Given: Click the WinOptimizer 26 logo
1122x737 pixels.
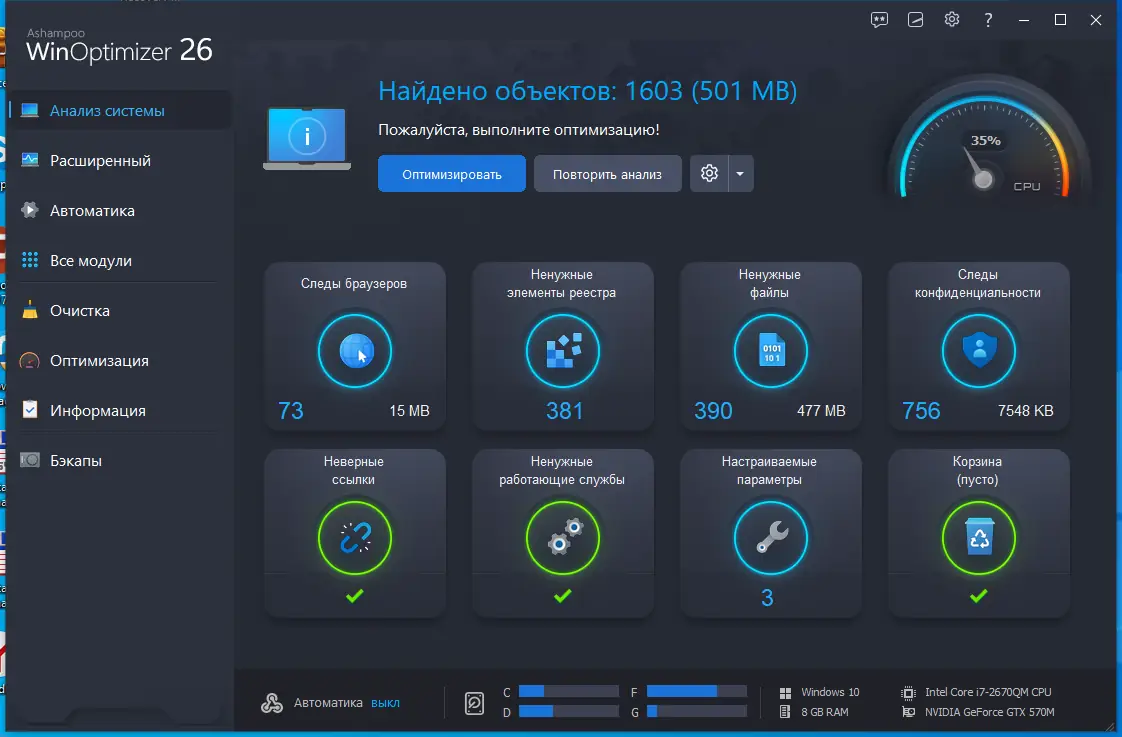Looking at the screenshot, I should click(119, 46).
